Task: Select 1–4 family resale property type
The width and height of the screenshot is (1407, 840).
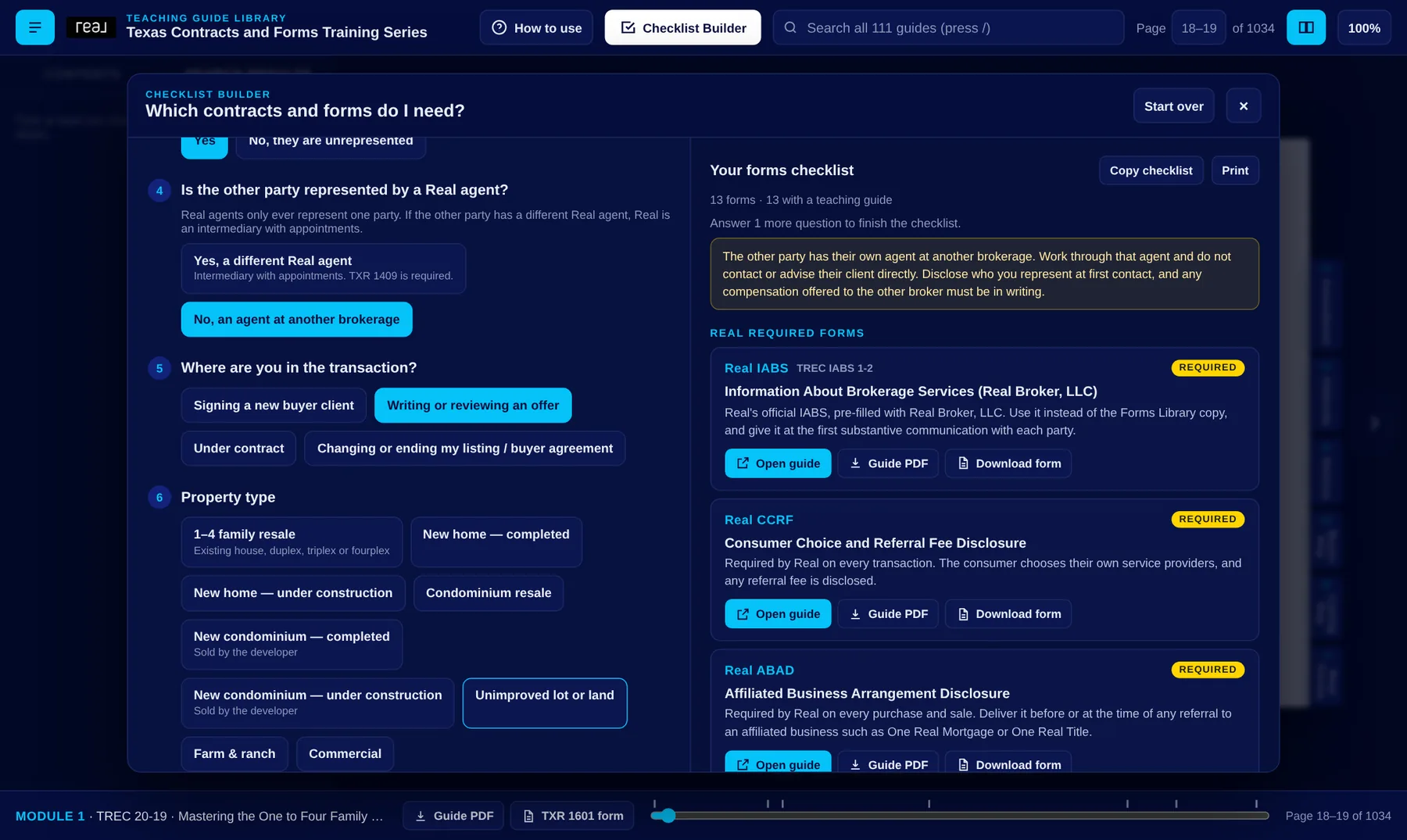Action: pos(292,542)
